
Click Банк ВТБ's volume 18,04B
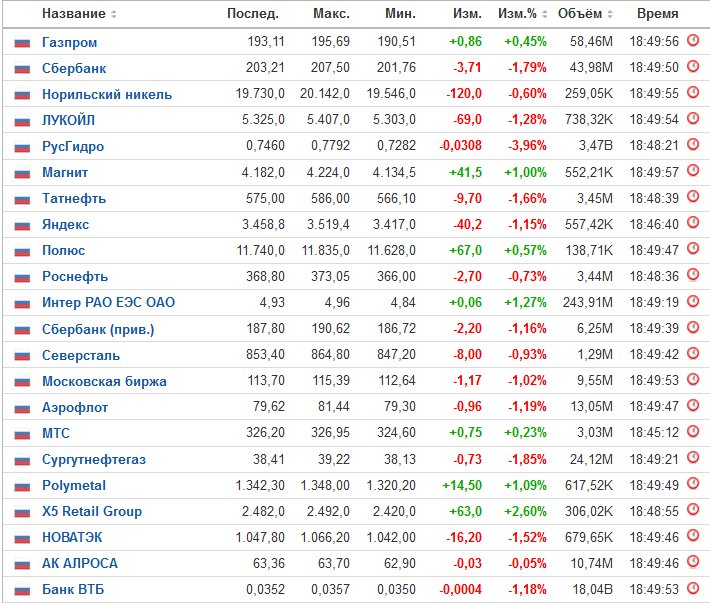pyautogui.click(x=593, y=589)
